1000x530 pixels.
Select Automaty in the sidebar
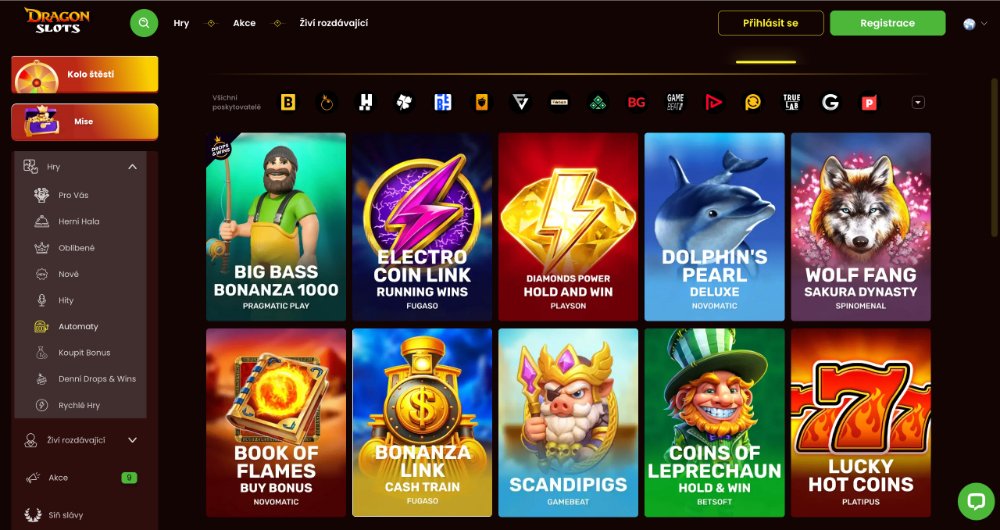pyautogui.click(x=78, y=327)
